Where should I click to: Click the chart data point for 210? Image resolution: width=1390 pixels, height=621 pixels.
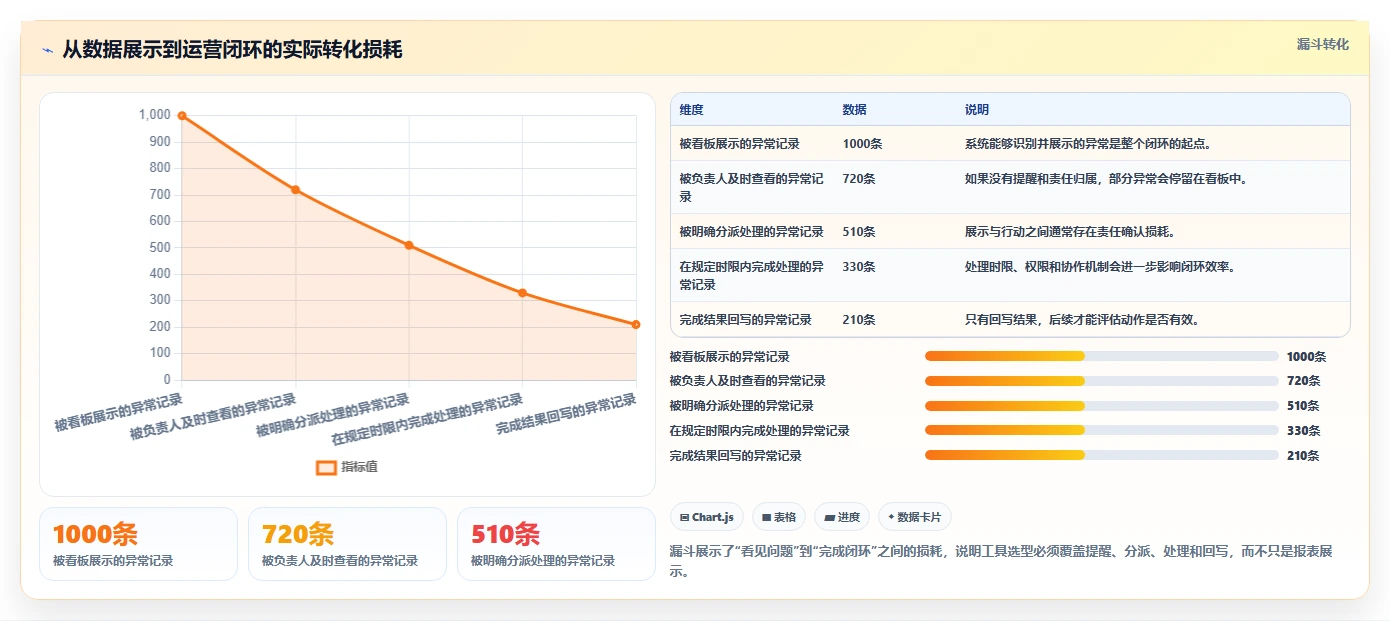coord(636,324)
